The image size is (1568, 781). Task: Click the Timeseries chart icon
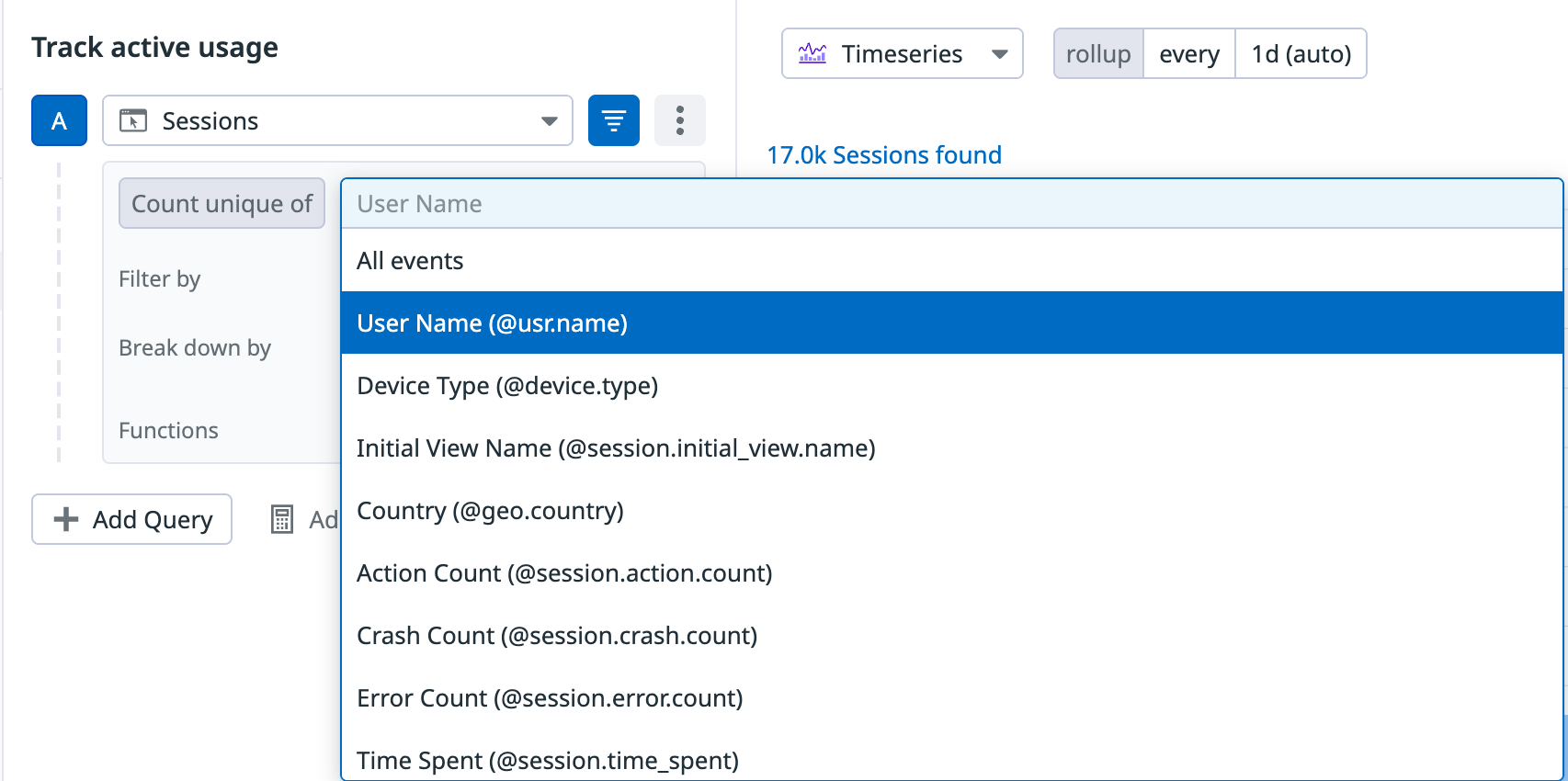pos(812,53)
